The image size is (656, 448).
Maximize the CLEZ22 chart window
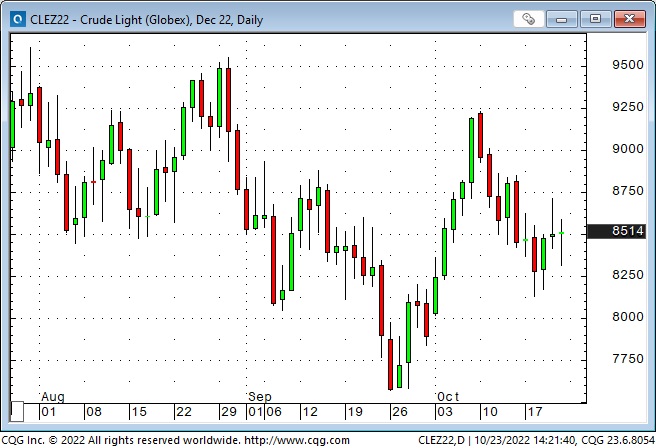(x=595, y=19)
